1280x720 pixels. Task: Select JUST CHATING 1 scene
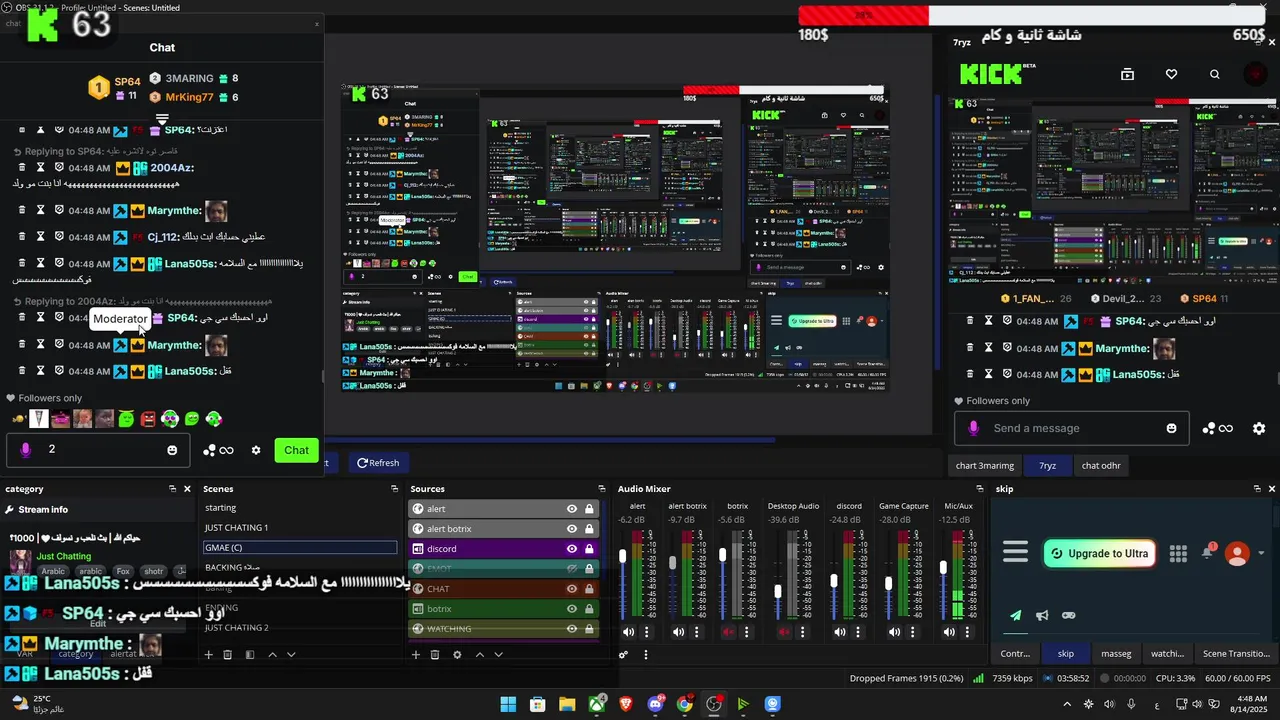300,527
